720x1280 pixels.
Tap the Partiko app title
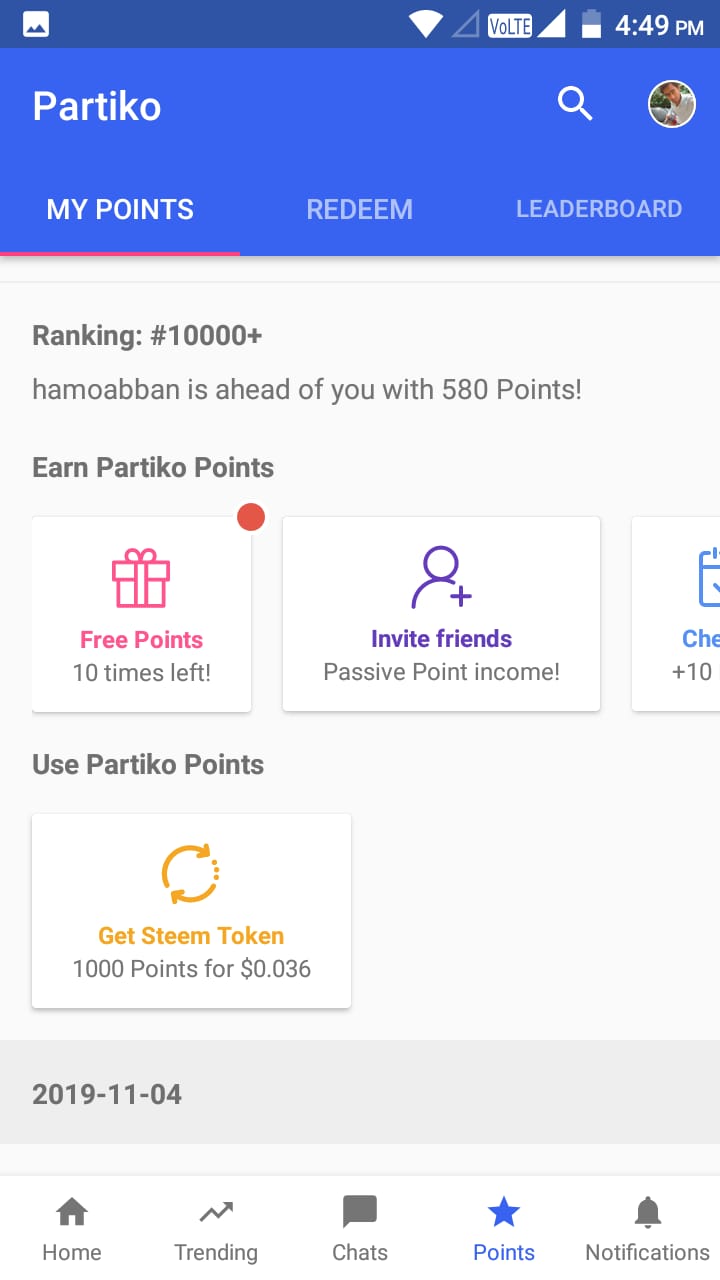pyautogui.click(x=97, y=106)
